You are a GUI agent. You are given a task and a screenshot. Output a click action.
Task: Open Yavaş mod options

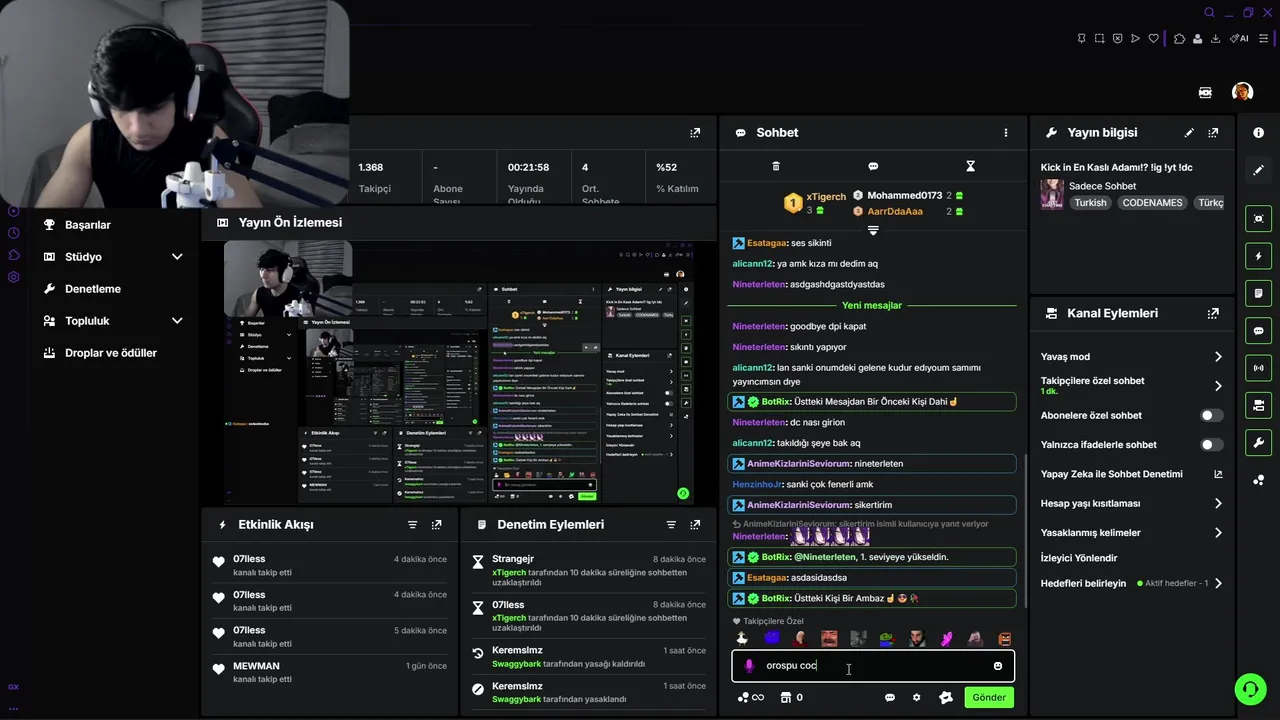pyautogui.click(x=1132, y=357)
